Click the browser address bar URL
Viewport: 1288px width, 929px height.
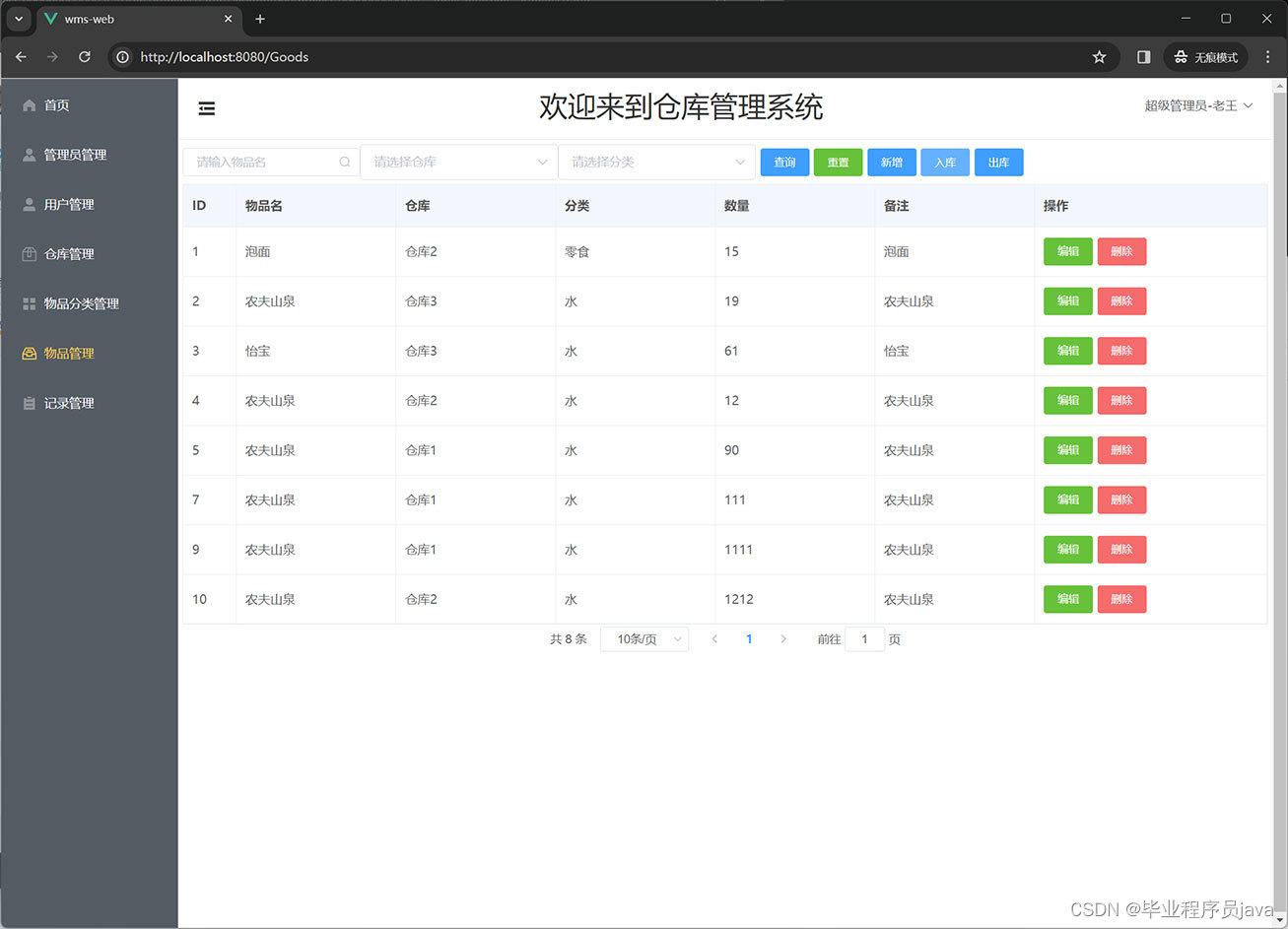tap(225, 57)
